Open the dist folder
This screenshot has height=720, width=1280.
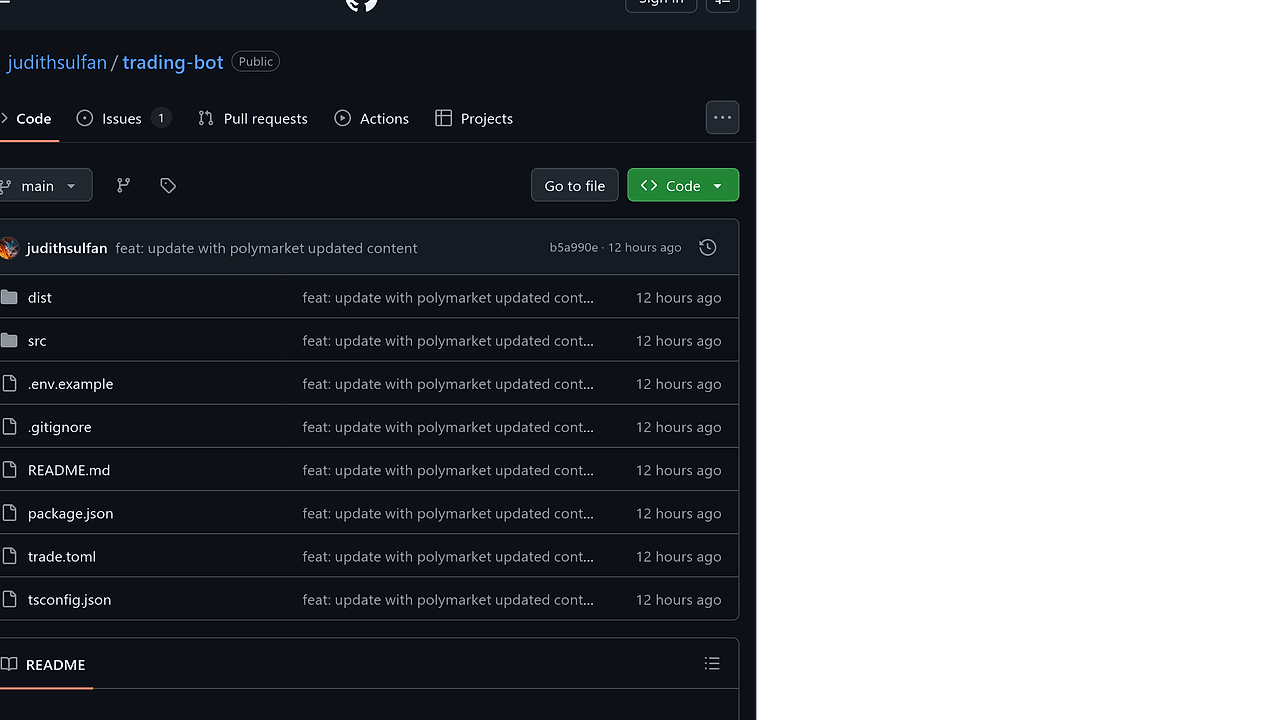[40, 297]
